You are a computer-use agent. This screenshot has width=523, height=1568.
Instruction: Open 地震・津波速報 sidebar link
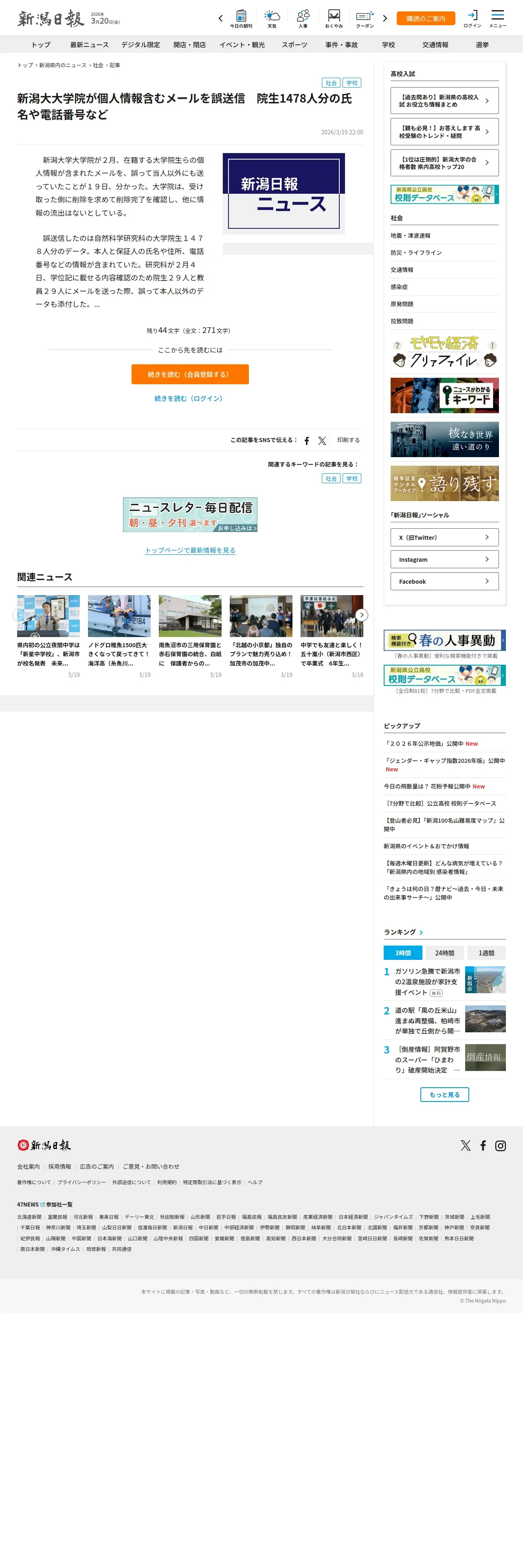tap(410, 236)
